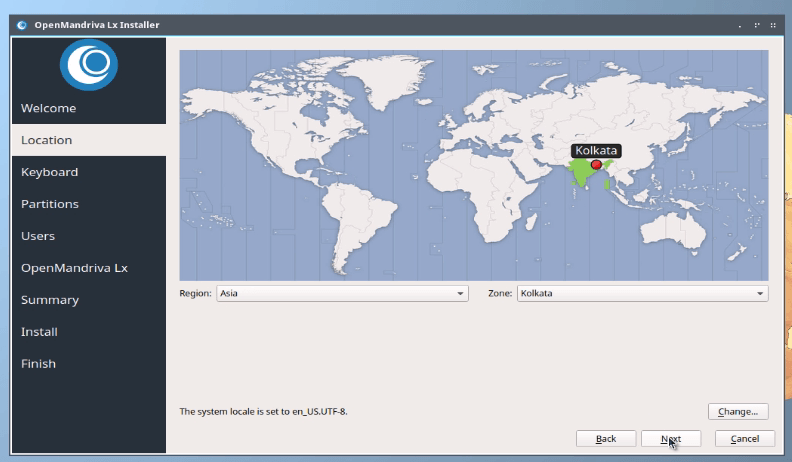Image resolution: width=792 pixels, height=462 pixels.
Task: Click the OpenMandriva logo in sidebar
Action: click(x=89, y=65)
